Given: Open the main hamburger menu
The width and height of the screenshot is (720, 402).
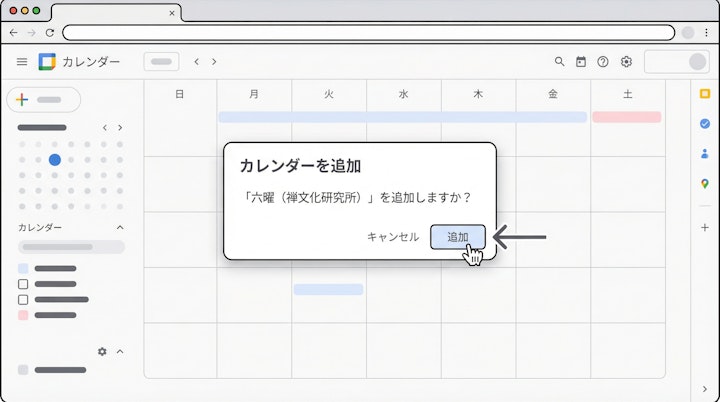Looking at the screenshot, I should tap(22, 62).
